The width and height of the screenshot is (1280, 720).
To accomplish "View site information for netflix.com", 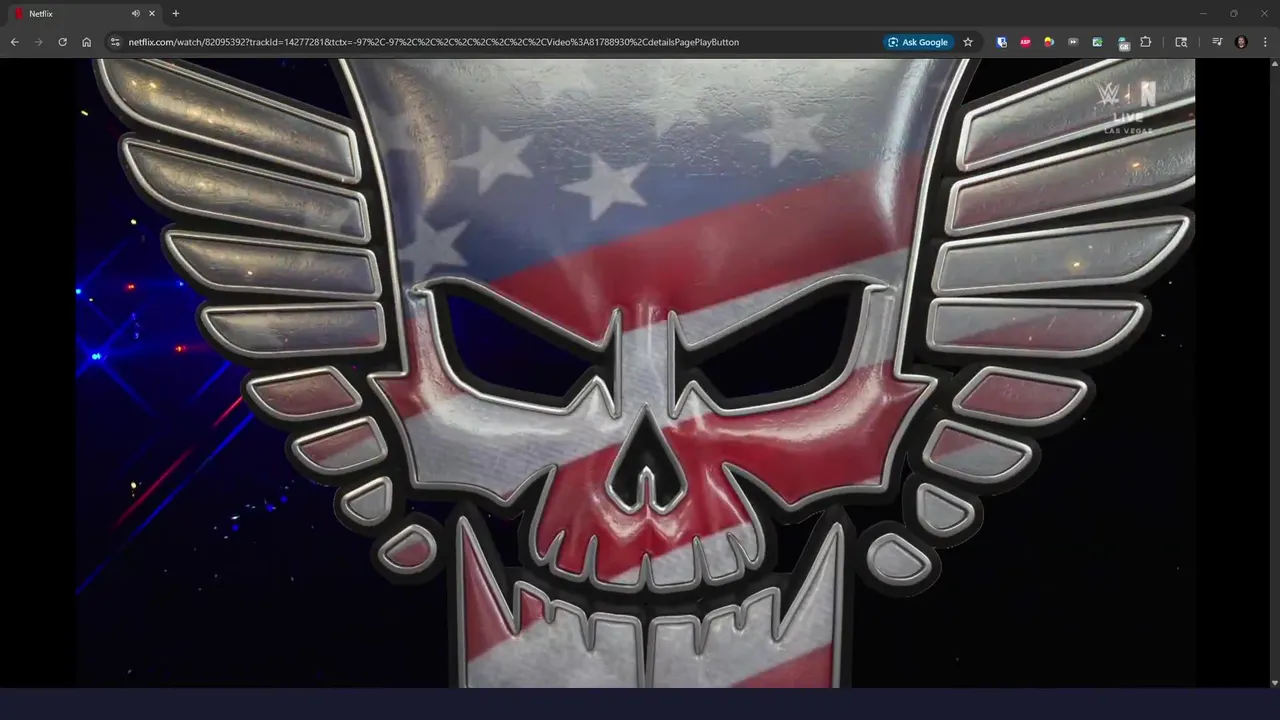I will pos(115,42).
